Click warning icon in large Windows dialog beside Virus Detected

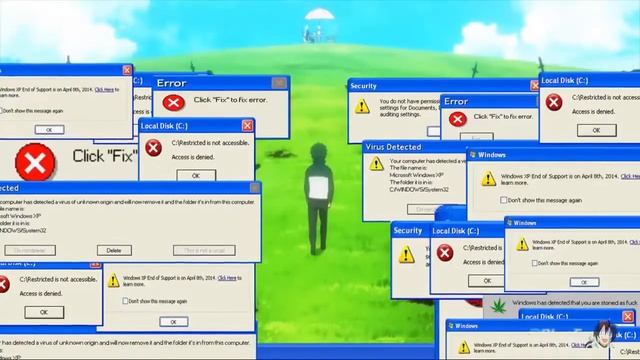(488, 179)
